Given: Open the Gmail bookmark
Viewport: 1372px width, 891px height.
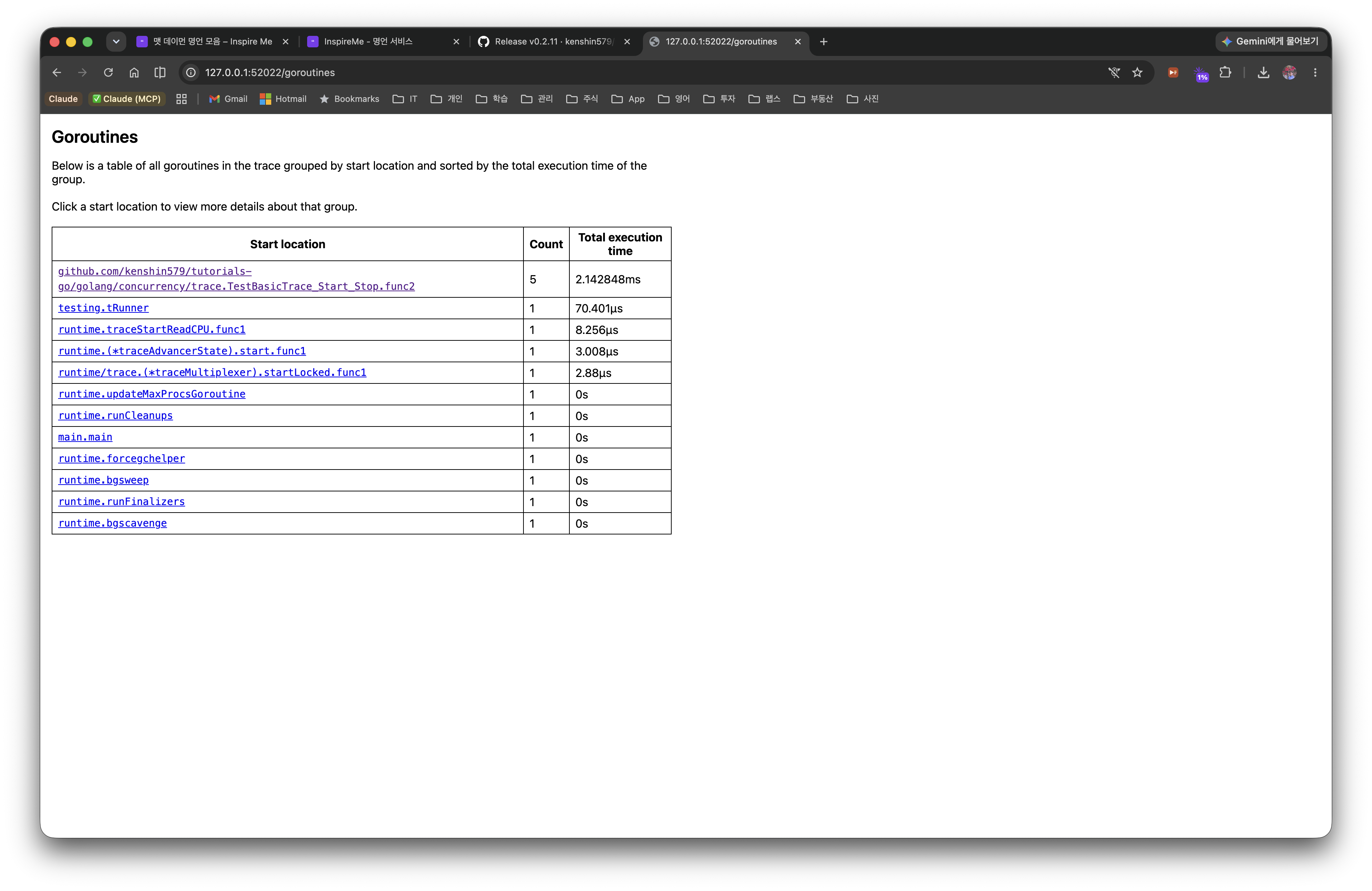Looking at the screenshot, I should (x=228, y=99).
